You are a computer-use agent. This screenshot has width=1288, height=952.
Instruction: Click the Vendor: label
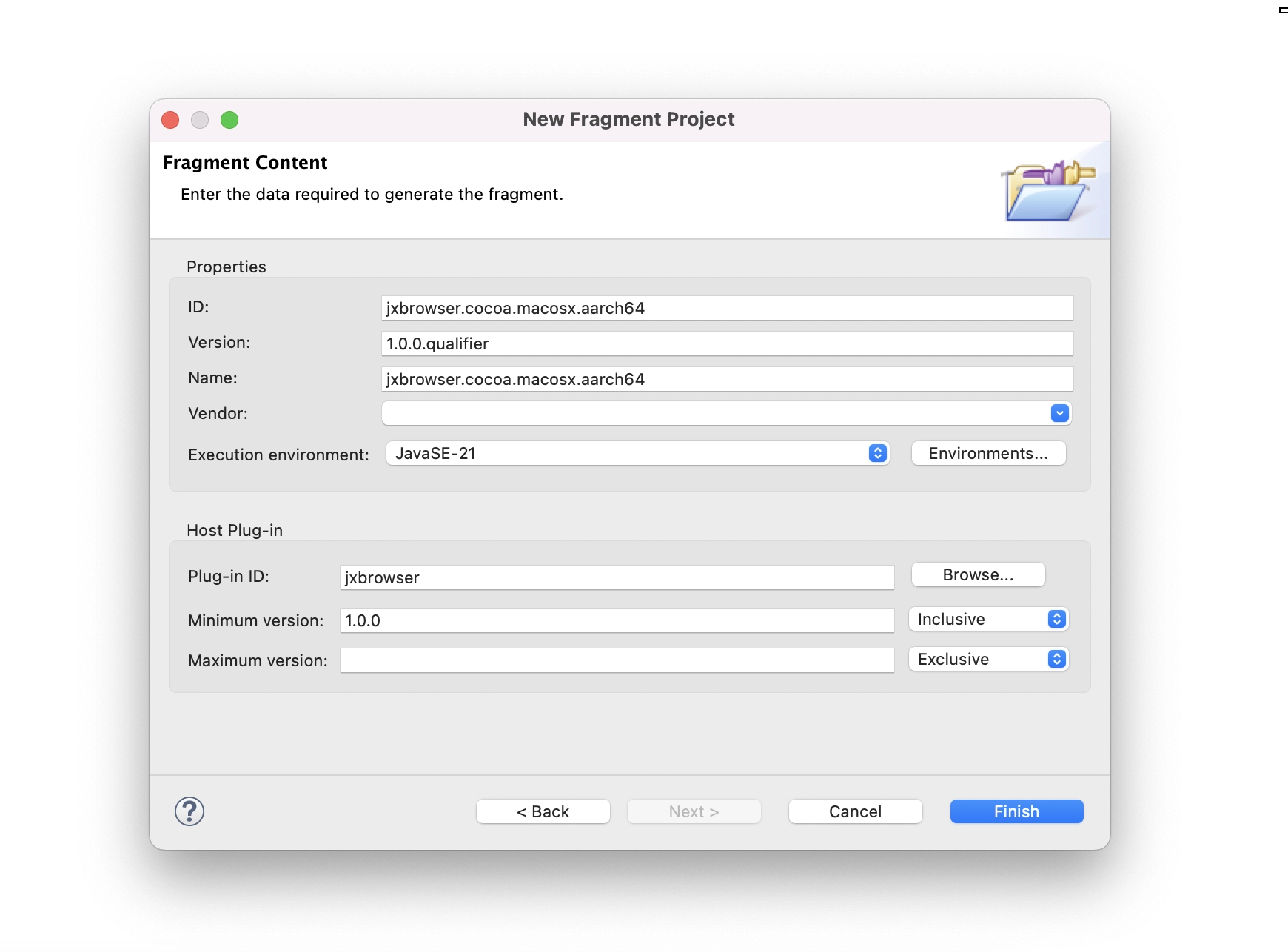pos(218,413)
